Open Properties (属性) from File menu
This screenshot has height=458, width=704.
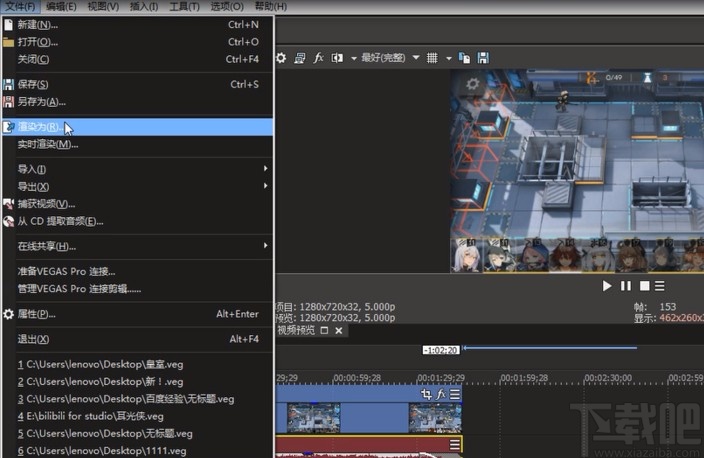36,314
